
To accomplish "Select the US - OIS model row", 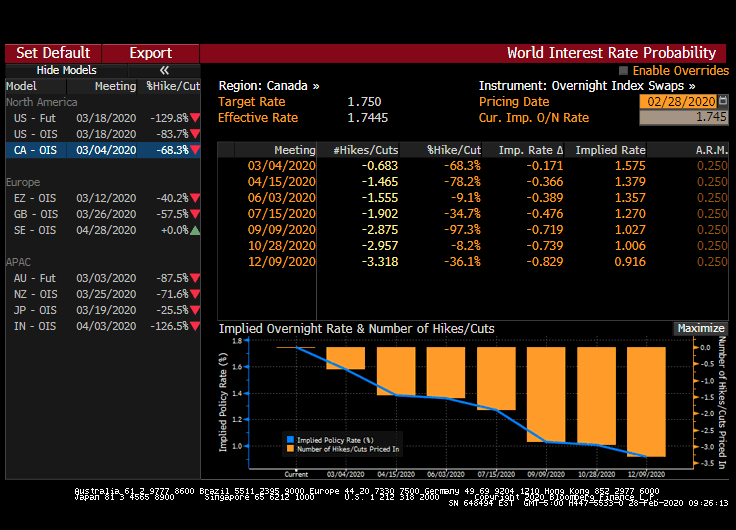I will pyautogui.click(x=103, y=134).
